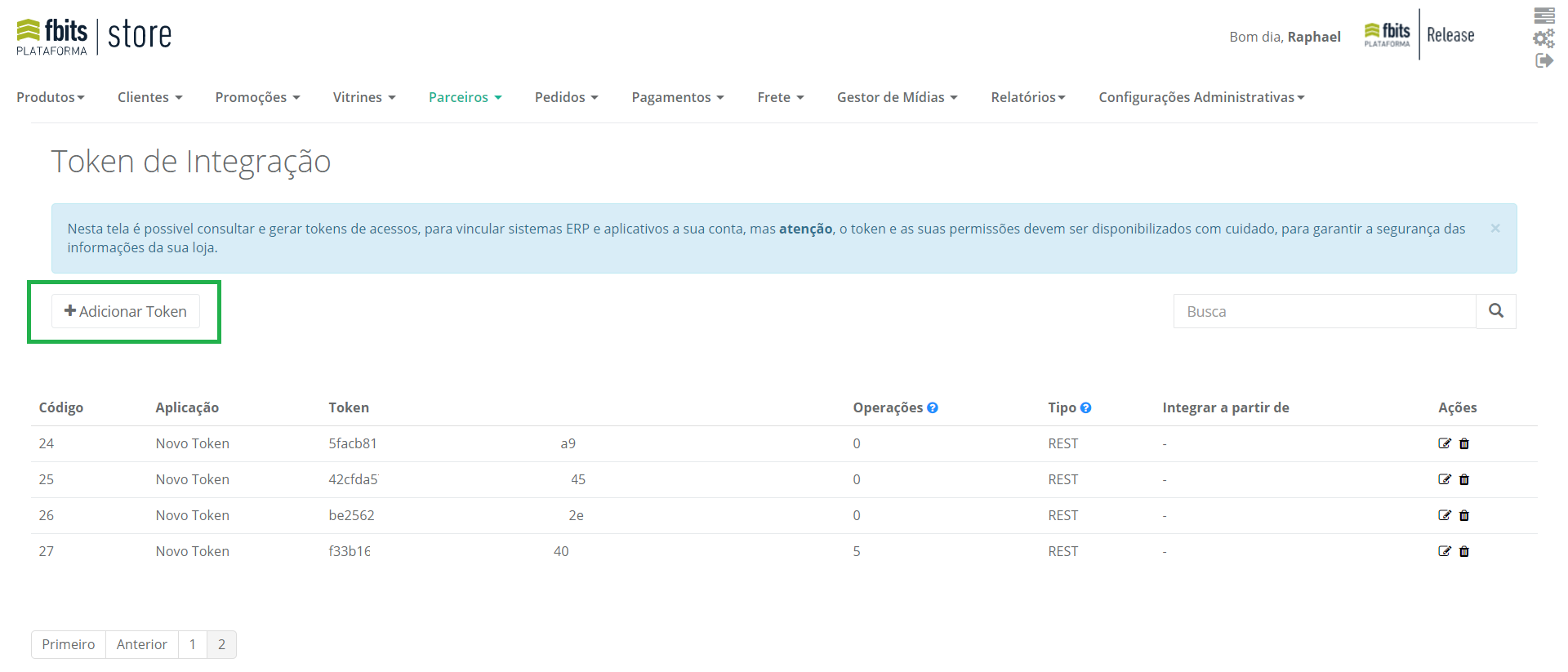1568x672 pixels.
Task: Go to the Anterior page
Action: point(141,644)
